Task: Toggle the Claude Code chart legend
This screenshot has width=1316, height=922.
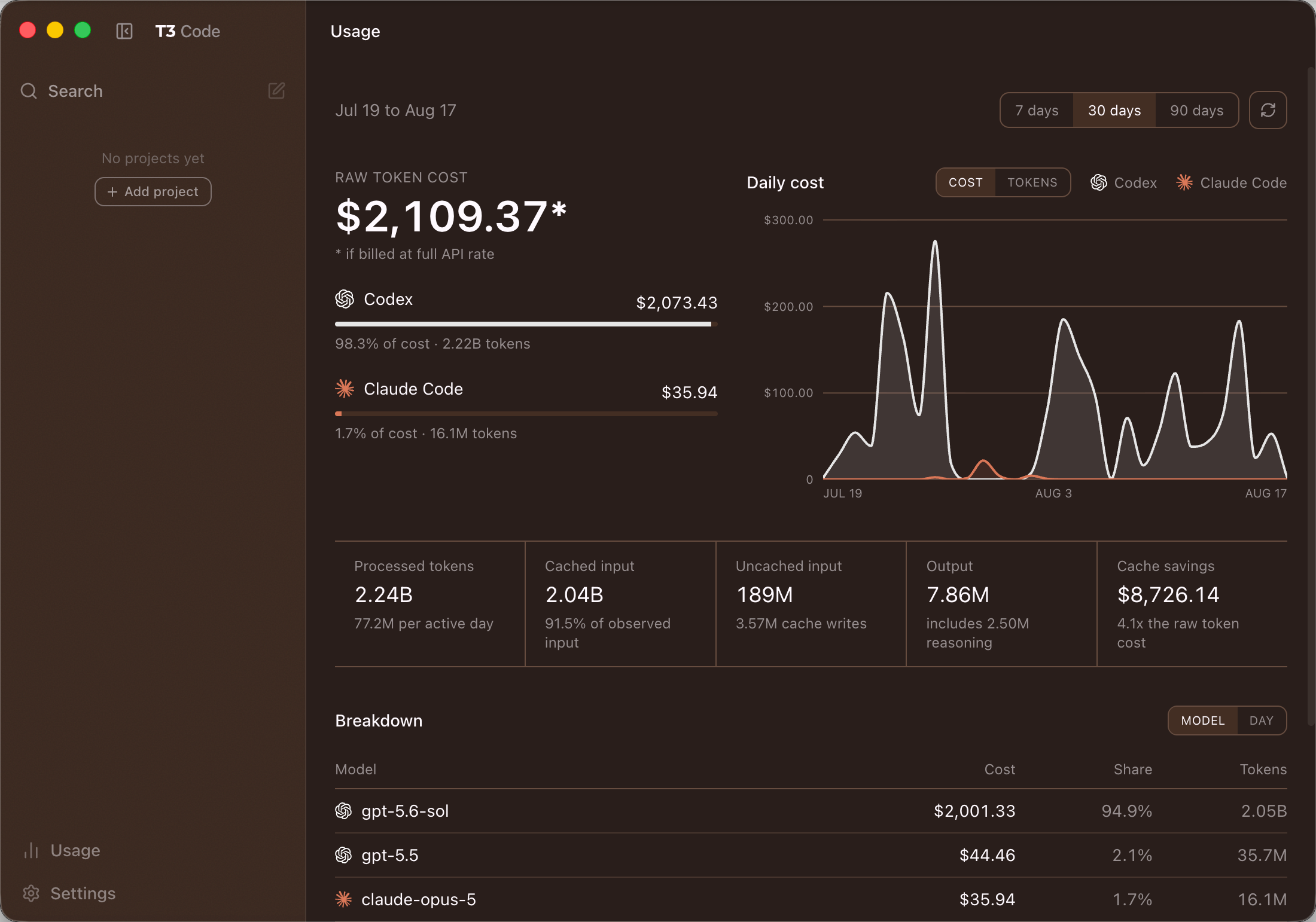Action: pos(1231,182)
